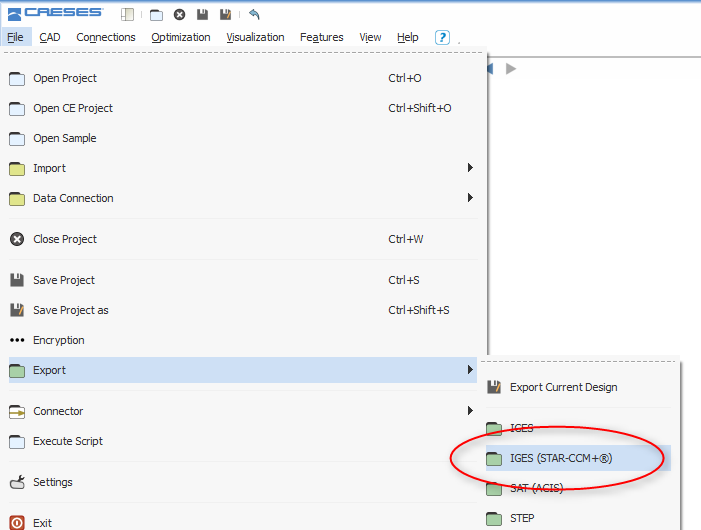This screenshot has width=701, height=530.
Task: Click the X circle icon beside Close Project
Action: coord(17,239)
